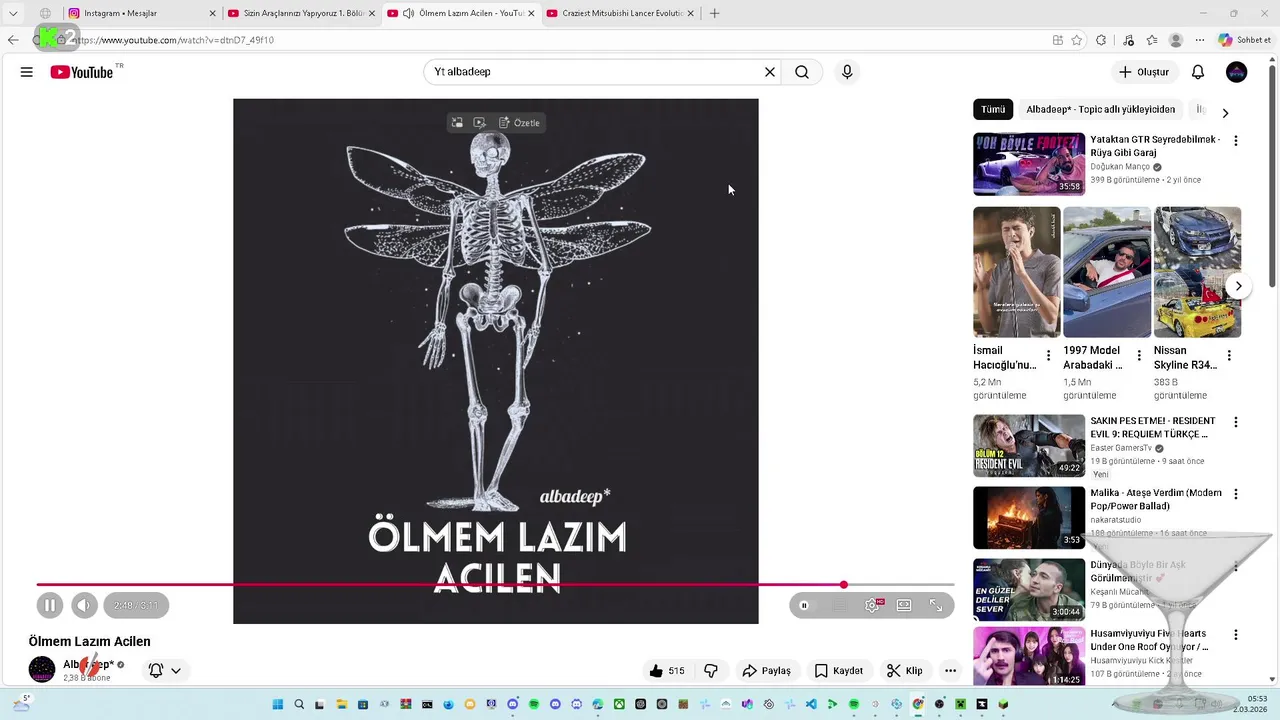
Task: Show next filter chips with arrow
Action: coord(1225,113)
